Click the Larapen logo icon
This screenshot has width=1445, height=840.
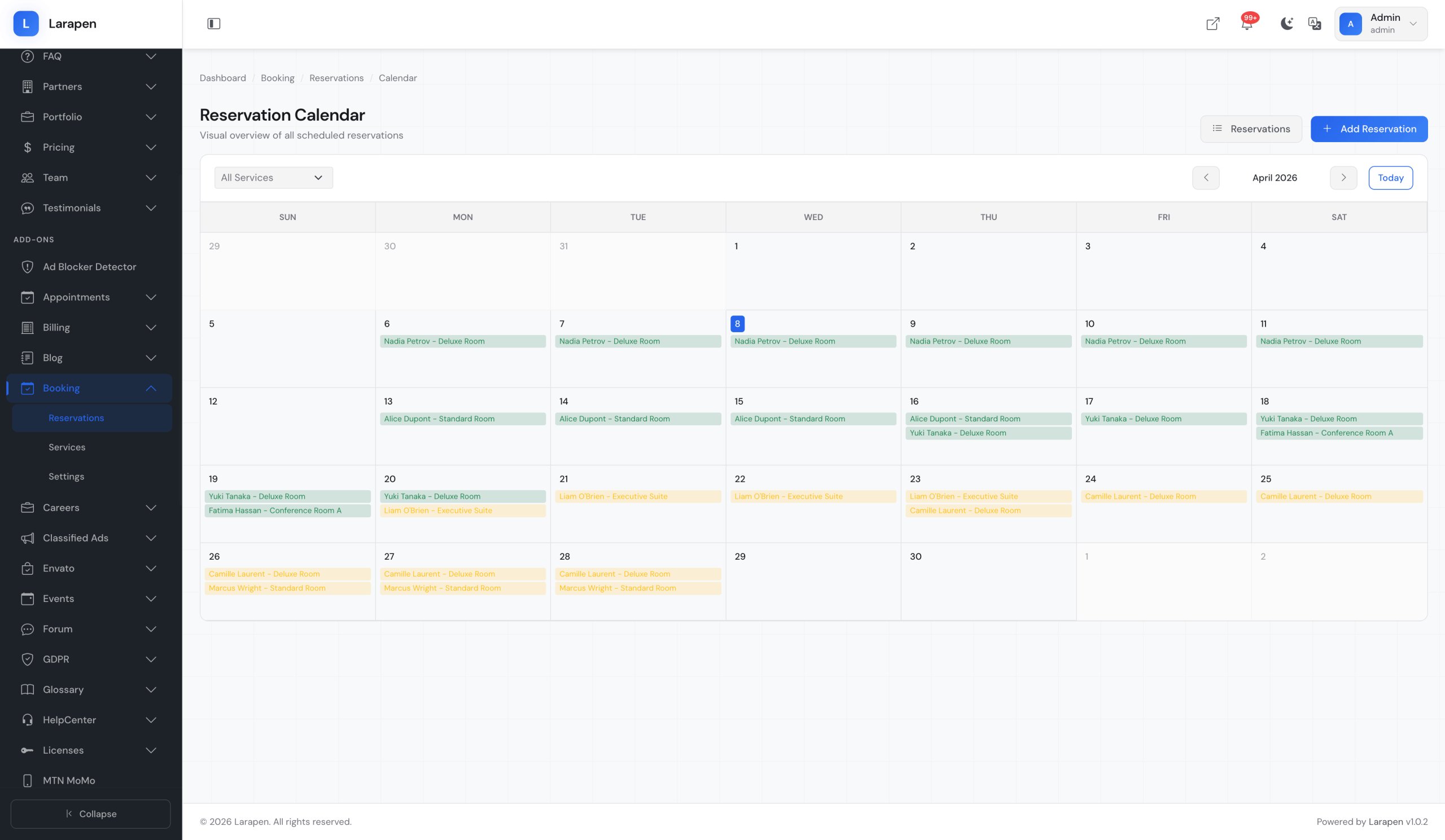(26, 24)
